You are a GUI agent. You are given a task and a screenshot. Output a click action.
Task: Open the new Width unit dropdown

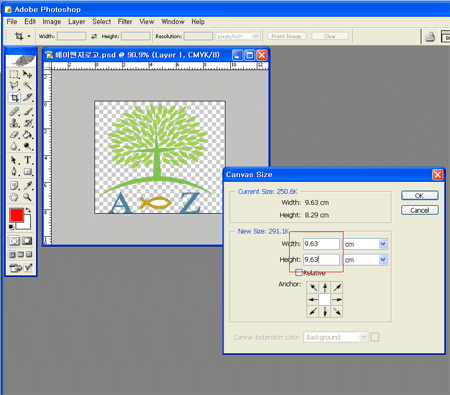tap(383, 244)
